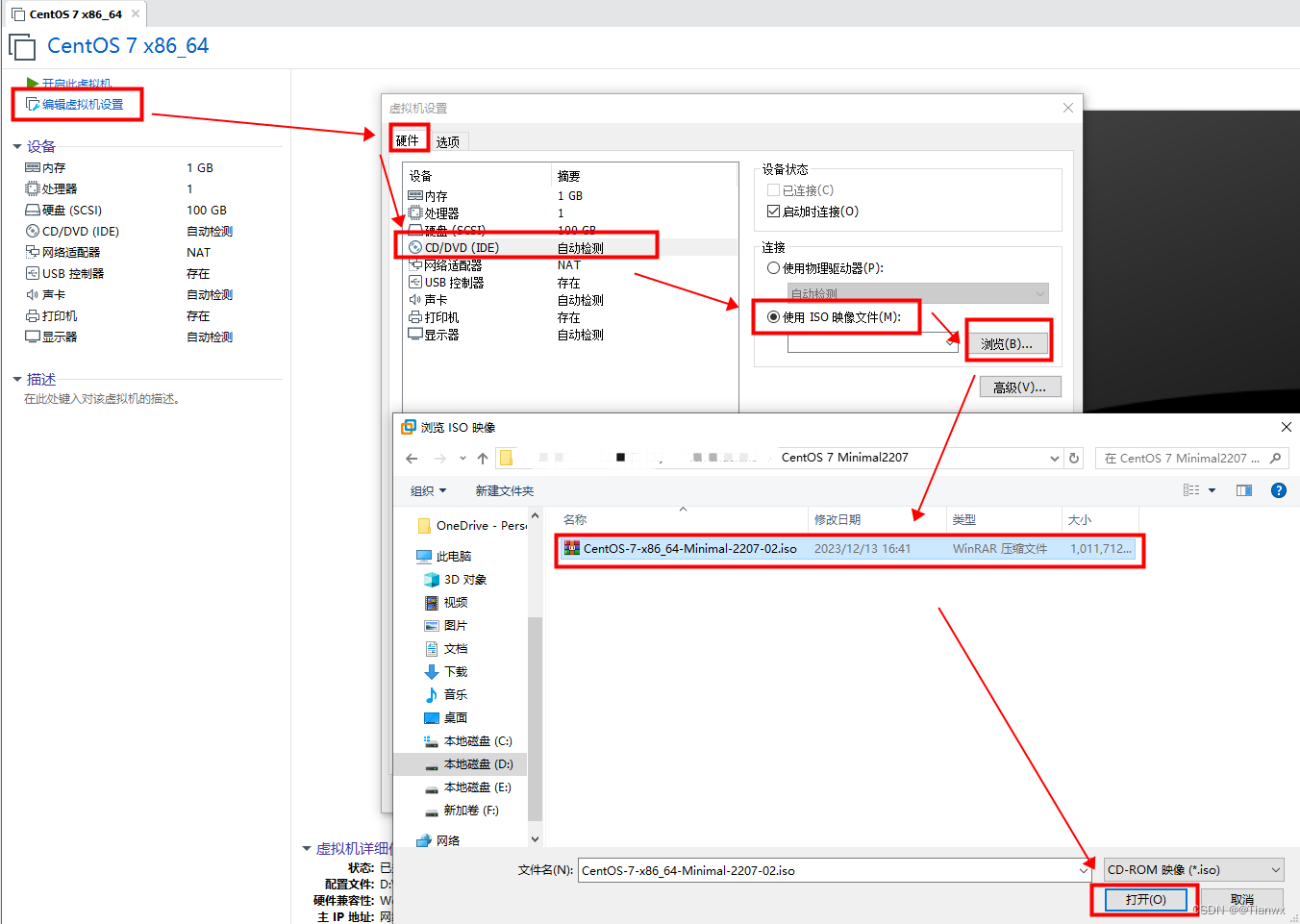Image resolution: width=1300 pixels, height=924 pixels.
Task: Toggle 启动时连接(O) checkbox
Action: (773, 212)
